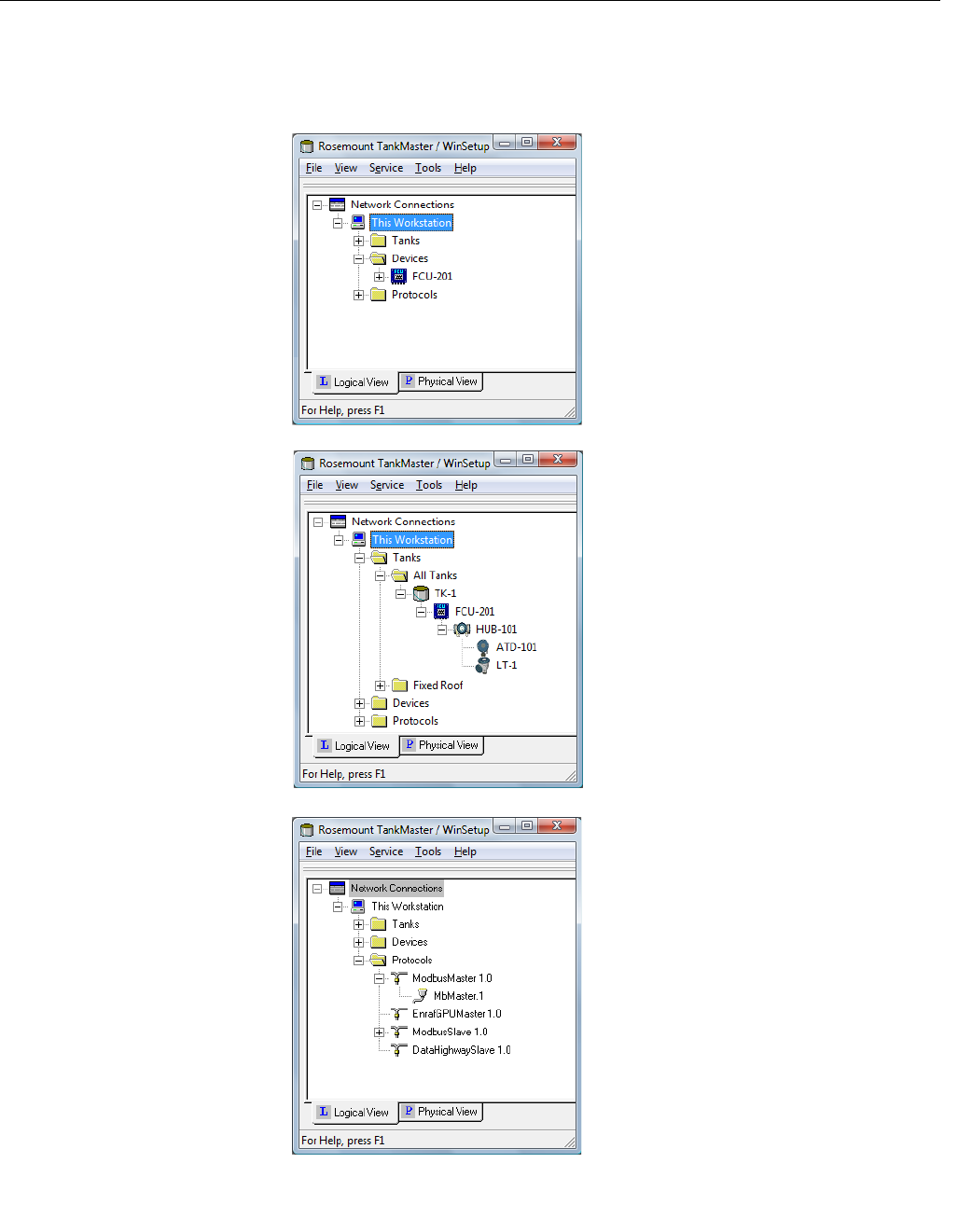Click DataHighwaySlave 1.0 protocol icon
The image size is (958, 1232).
(399, 1050)
